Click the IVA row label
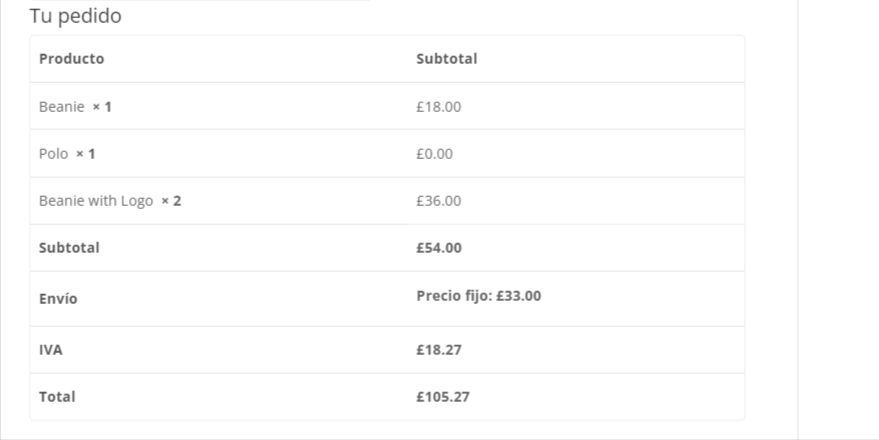879x440 pixels. (x=51, y=350)
